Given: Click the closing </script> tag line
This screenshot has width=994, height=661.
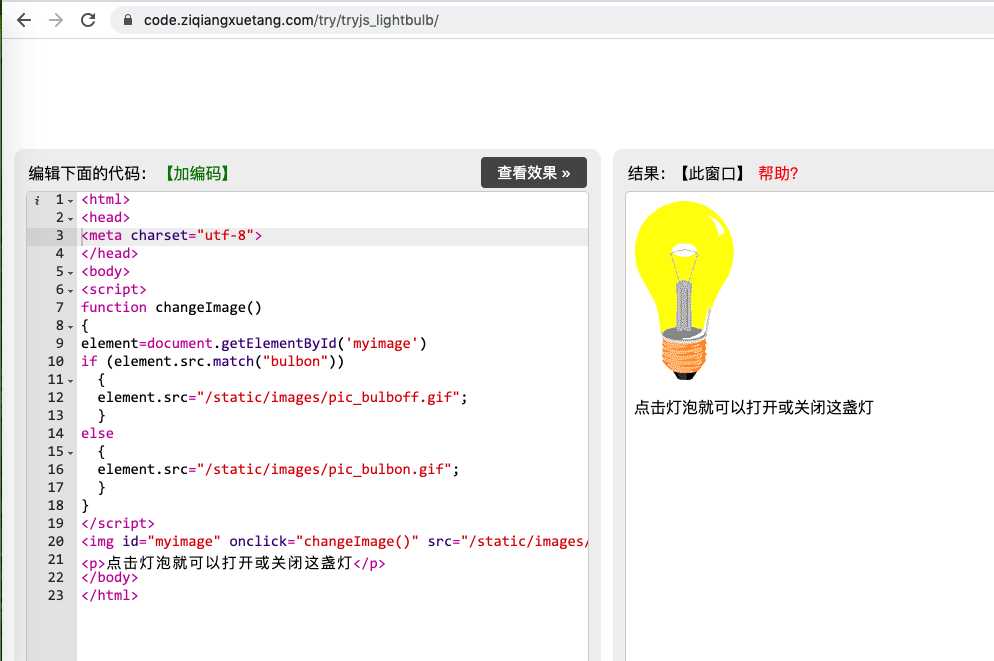Looking at the screenshot, I should [x=118, y=523].
